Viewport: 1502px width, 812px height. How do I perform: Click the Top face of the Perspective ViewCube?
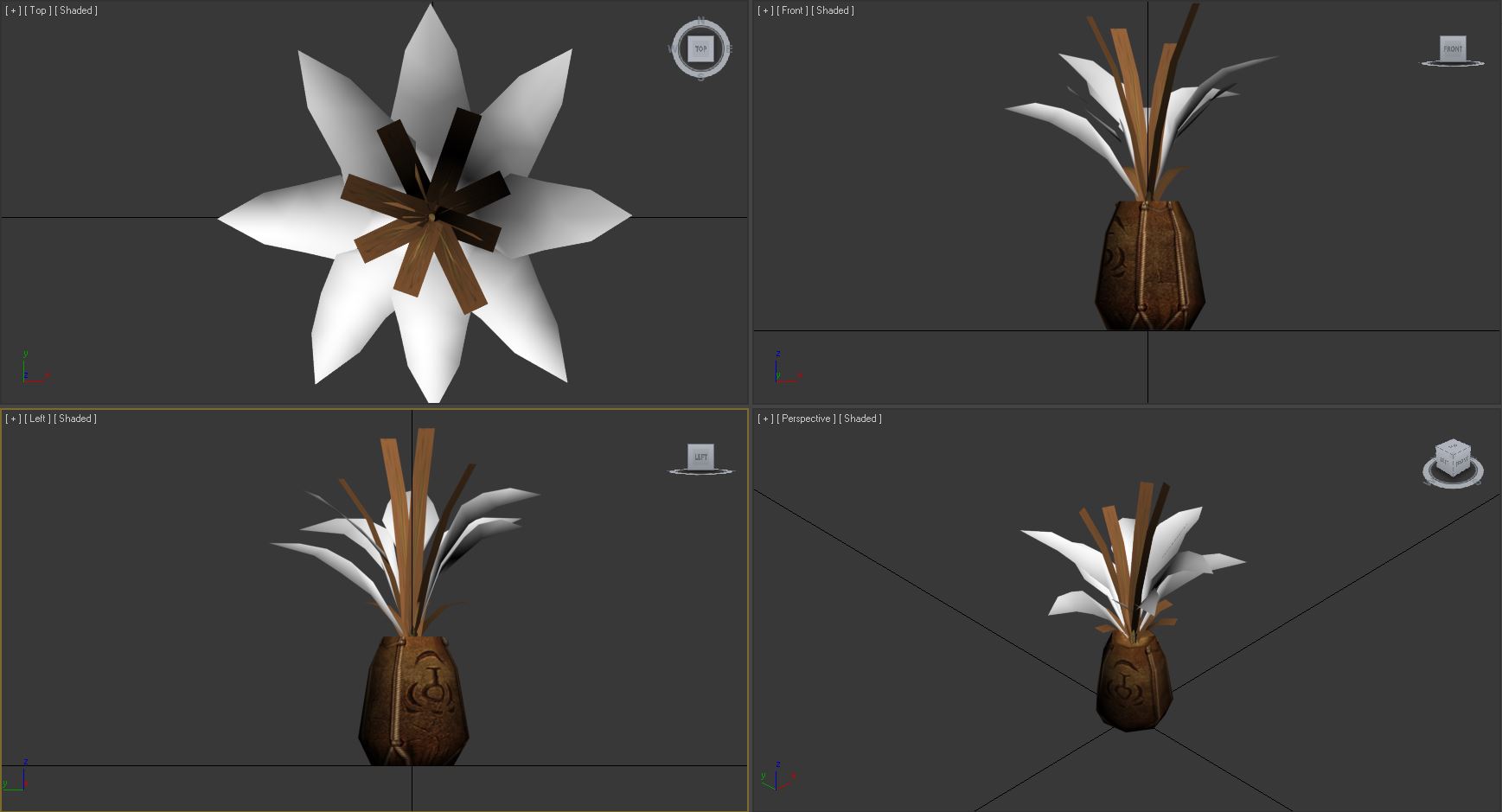(1453, 446)
